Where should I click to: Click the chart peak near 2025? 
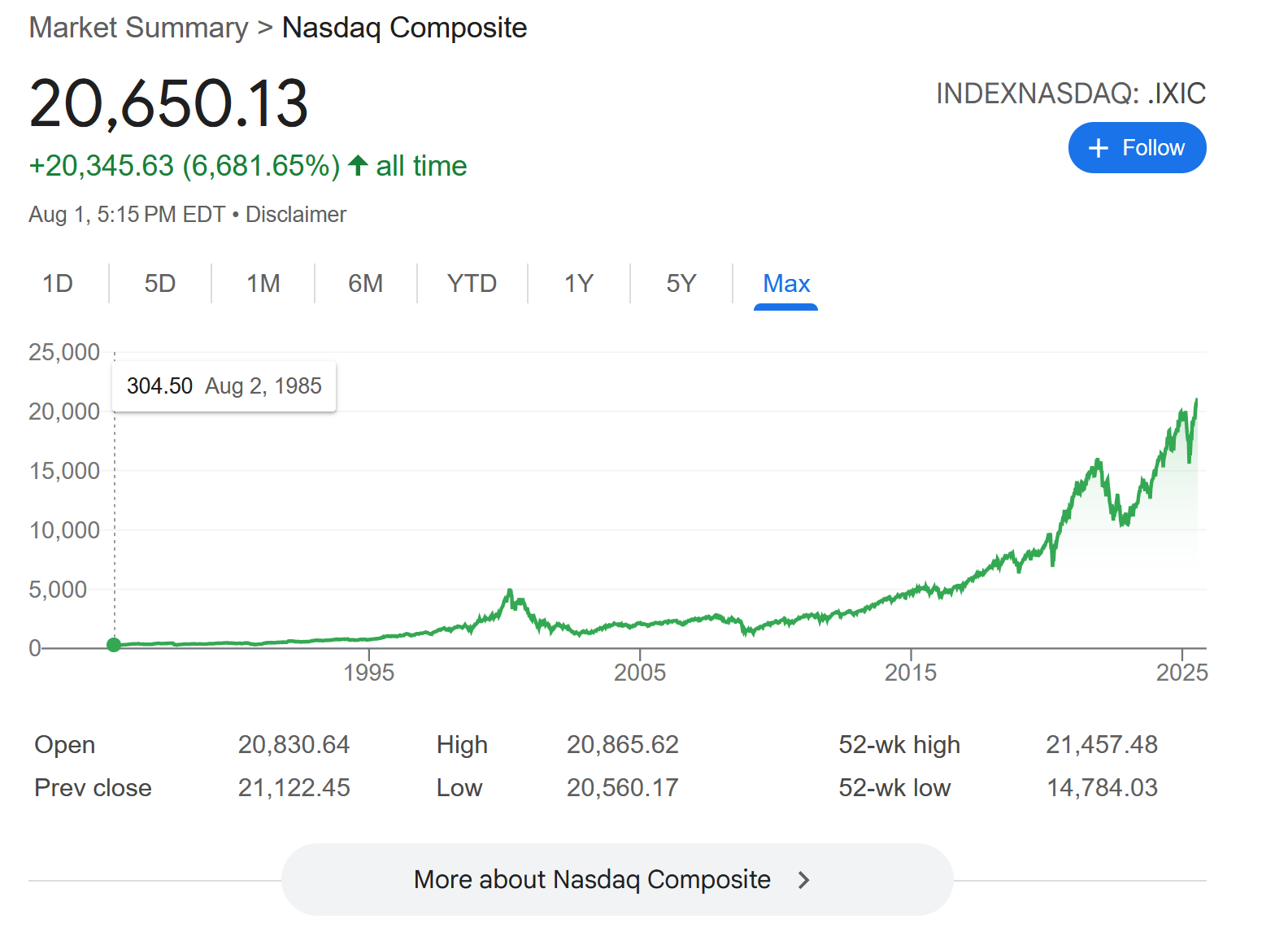[1196, 401]
